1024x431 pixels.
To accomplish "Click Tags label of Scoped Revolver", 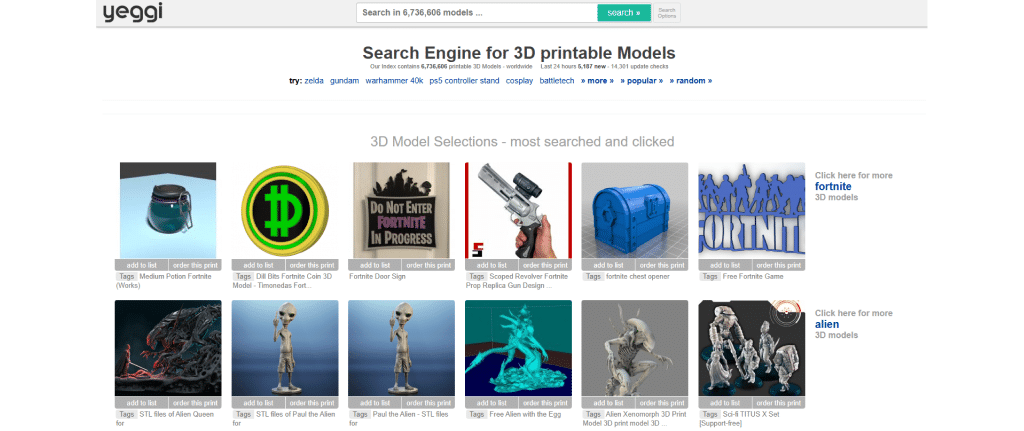I will coord(477,277).
